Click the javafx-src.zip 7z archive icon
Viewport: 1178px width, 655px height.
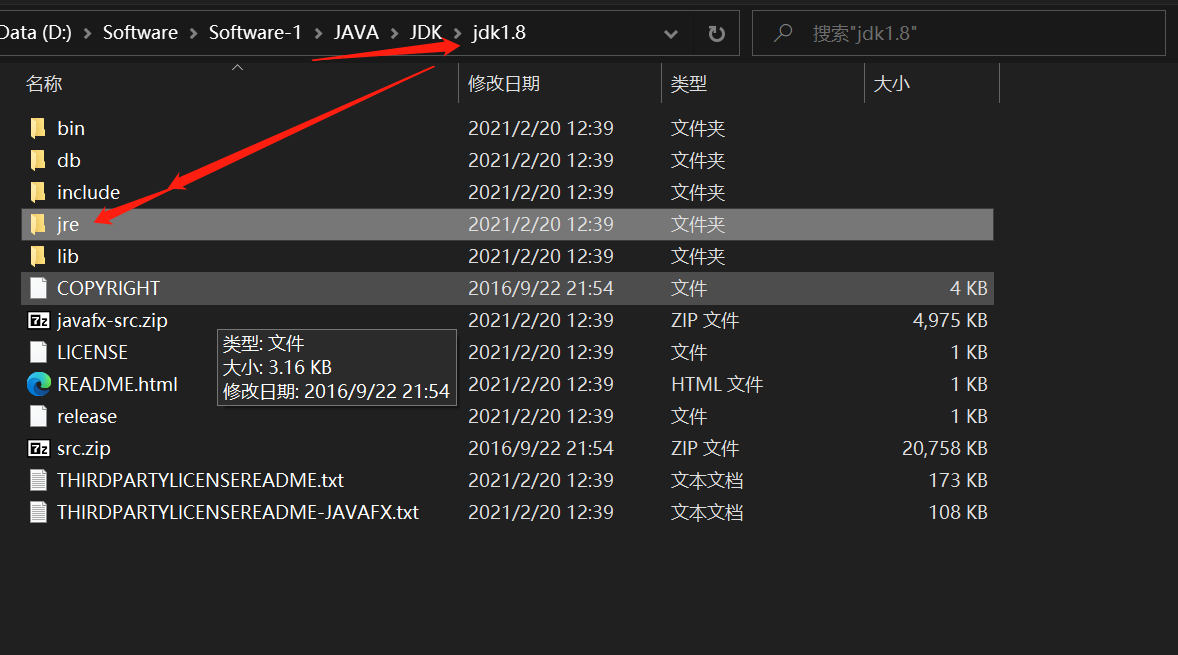38,321
